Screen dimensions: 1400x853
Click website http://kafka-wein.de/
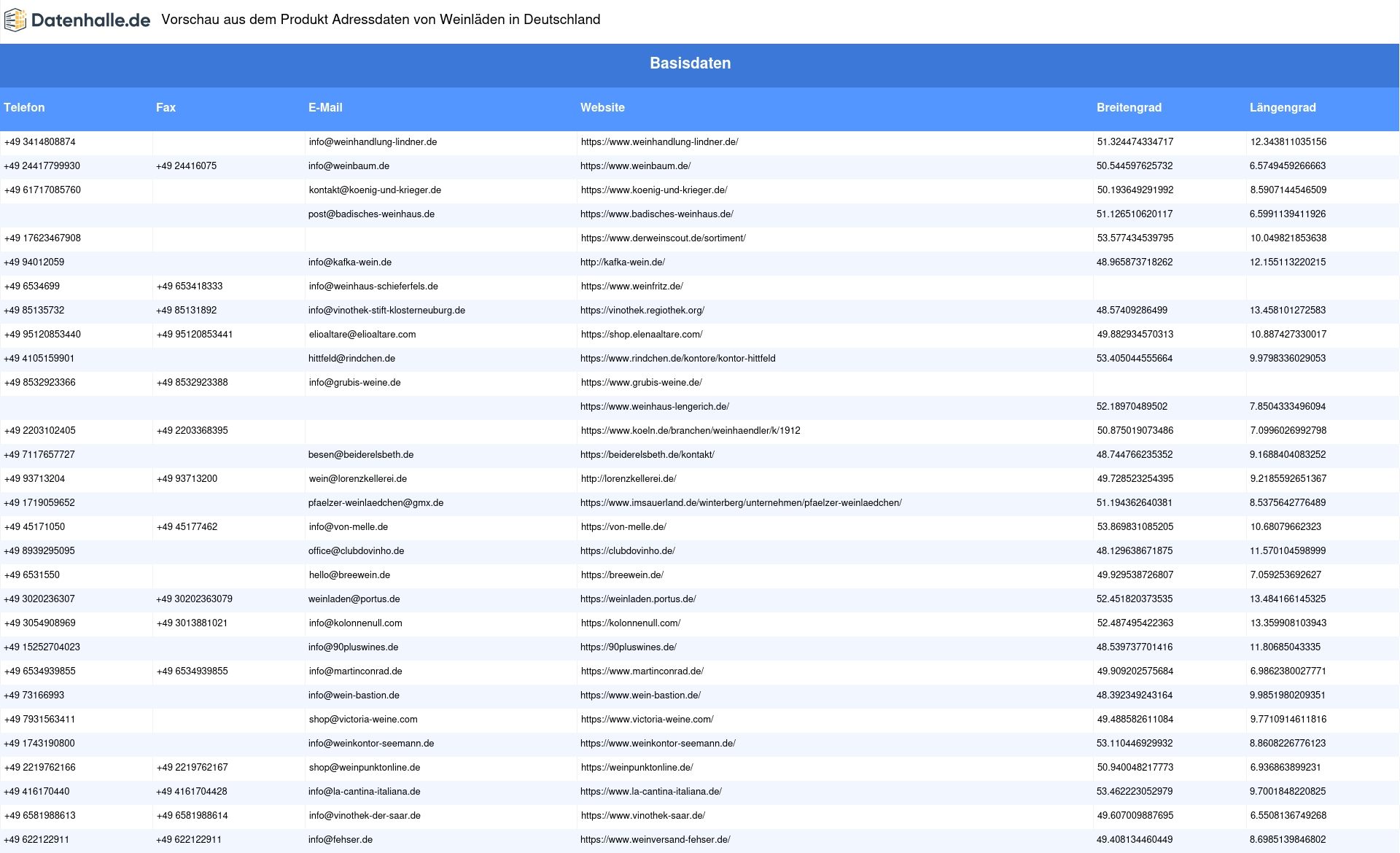(623, 262)
